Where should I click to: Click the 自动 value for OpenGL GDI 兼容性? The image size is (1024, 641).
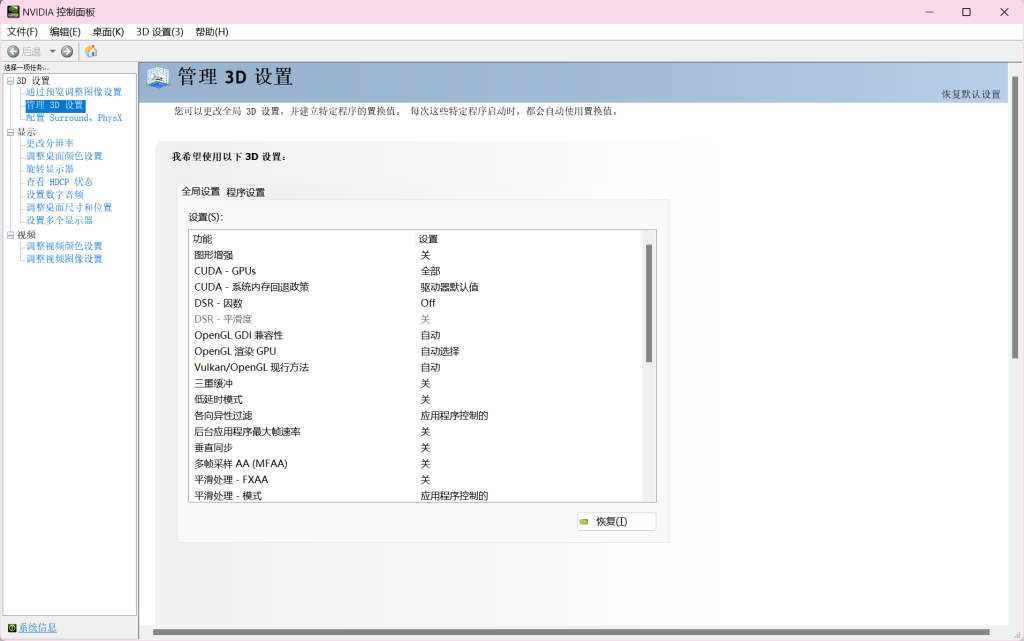point(430,336)
